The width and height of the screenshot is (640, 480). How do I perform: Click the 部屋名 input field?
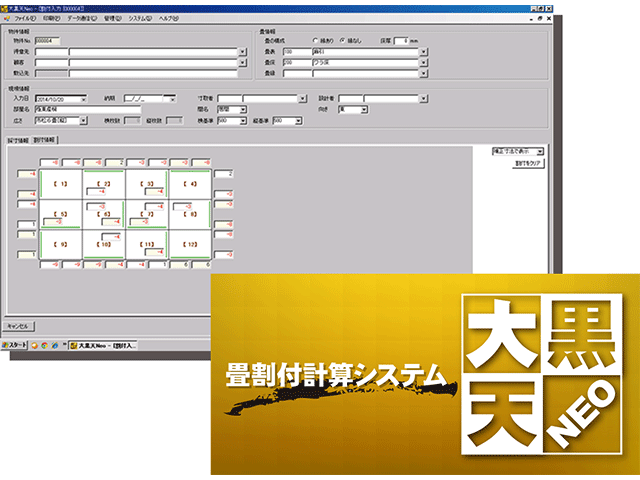tap(88, 110)
